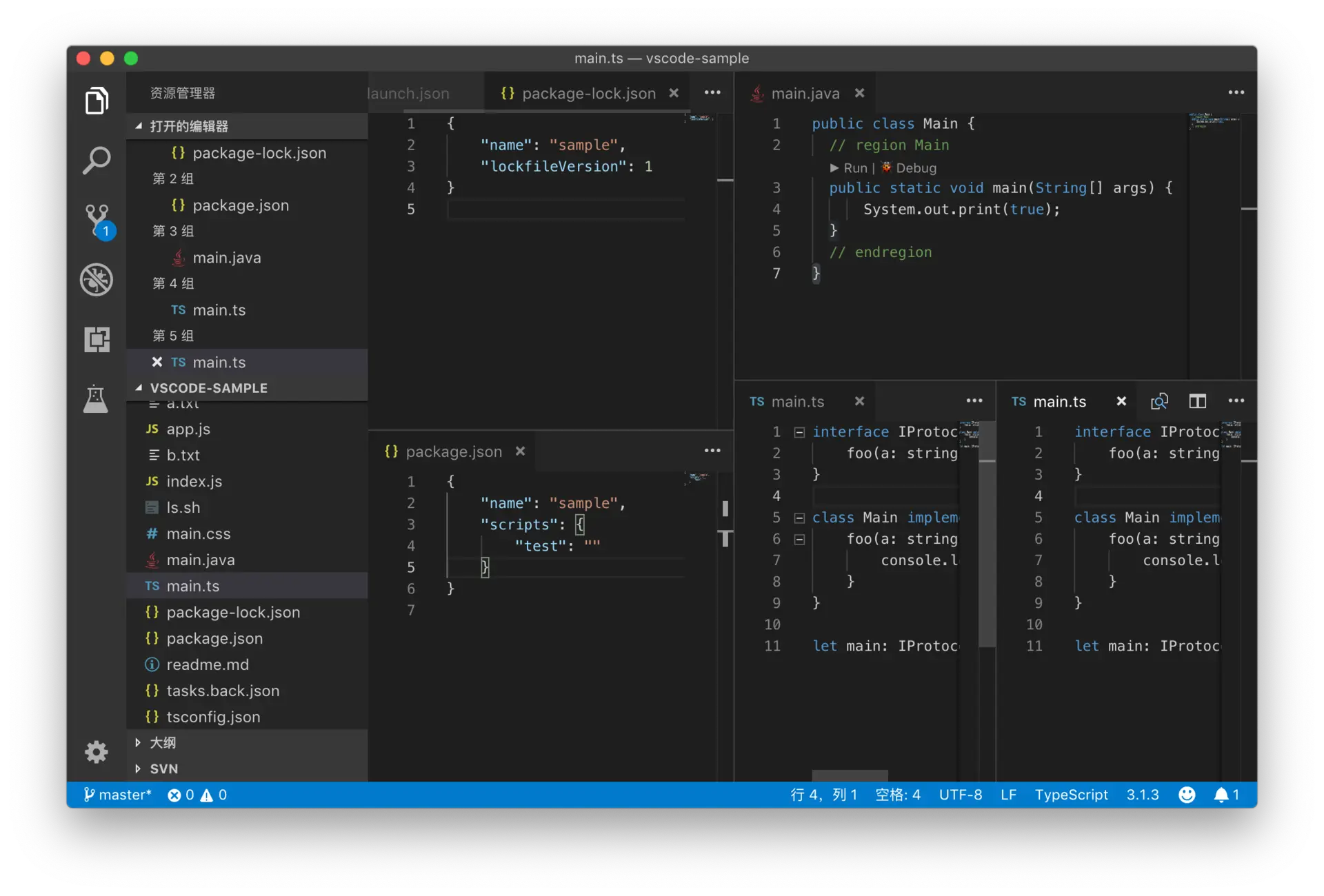The image size is (1324, 896).
Task: Open the notifications bell in status bar
Action: (x=1221, y=795)
